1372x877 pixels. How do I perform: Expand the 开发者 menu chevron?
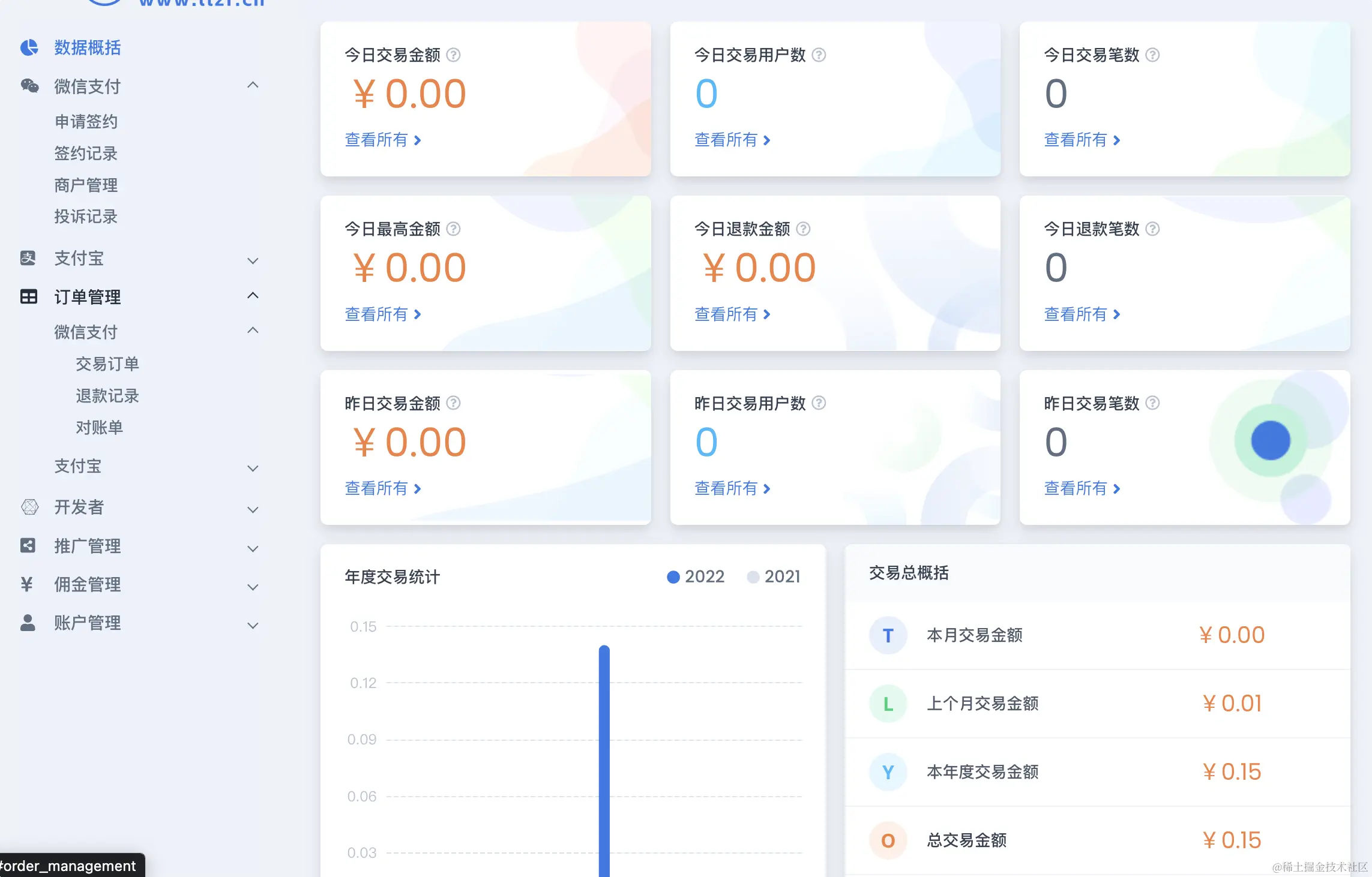point(253,509)
